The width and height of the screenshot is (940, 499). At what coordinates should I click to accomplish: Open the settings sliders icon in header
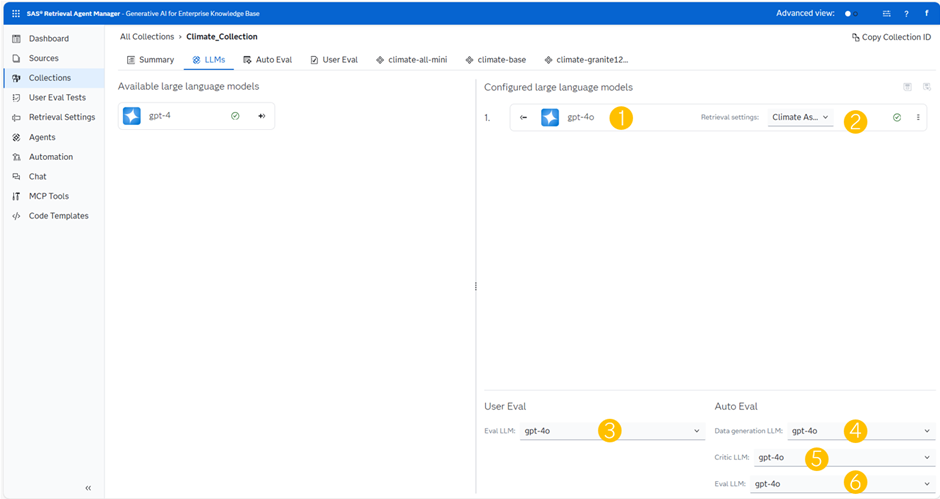(x=887, y=13)
